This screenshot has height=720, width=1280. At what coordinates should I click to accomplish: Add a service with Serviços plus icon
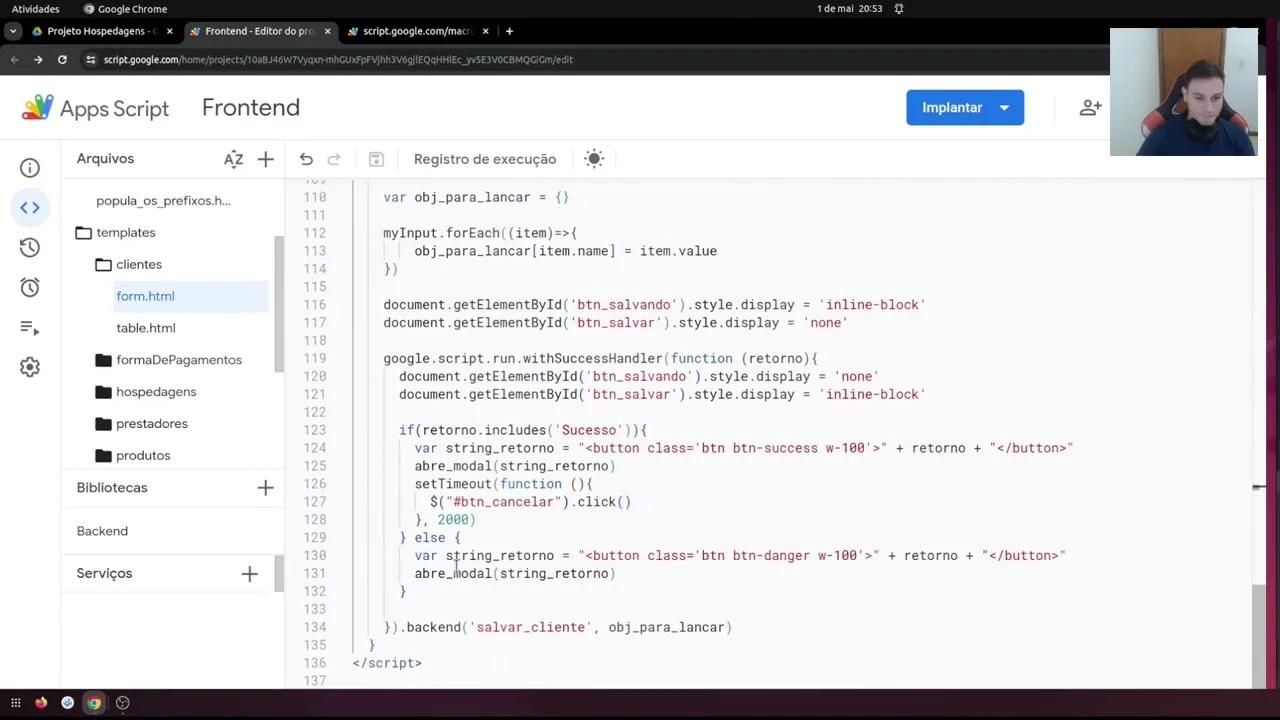pos(249,574)
